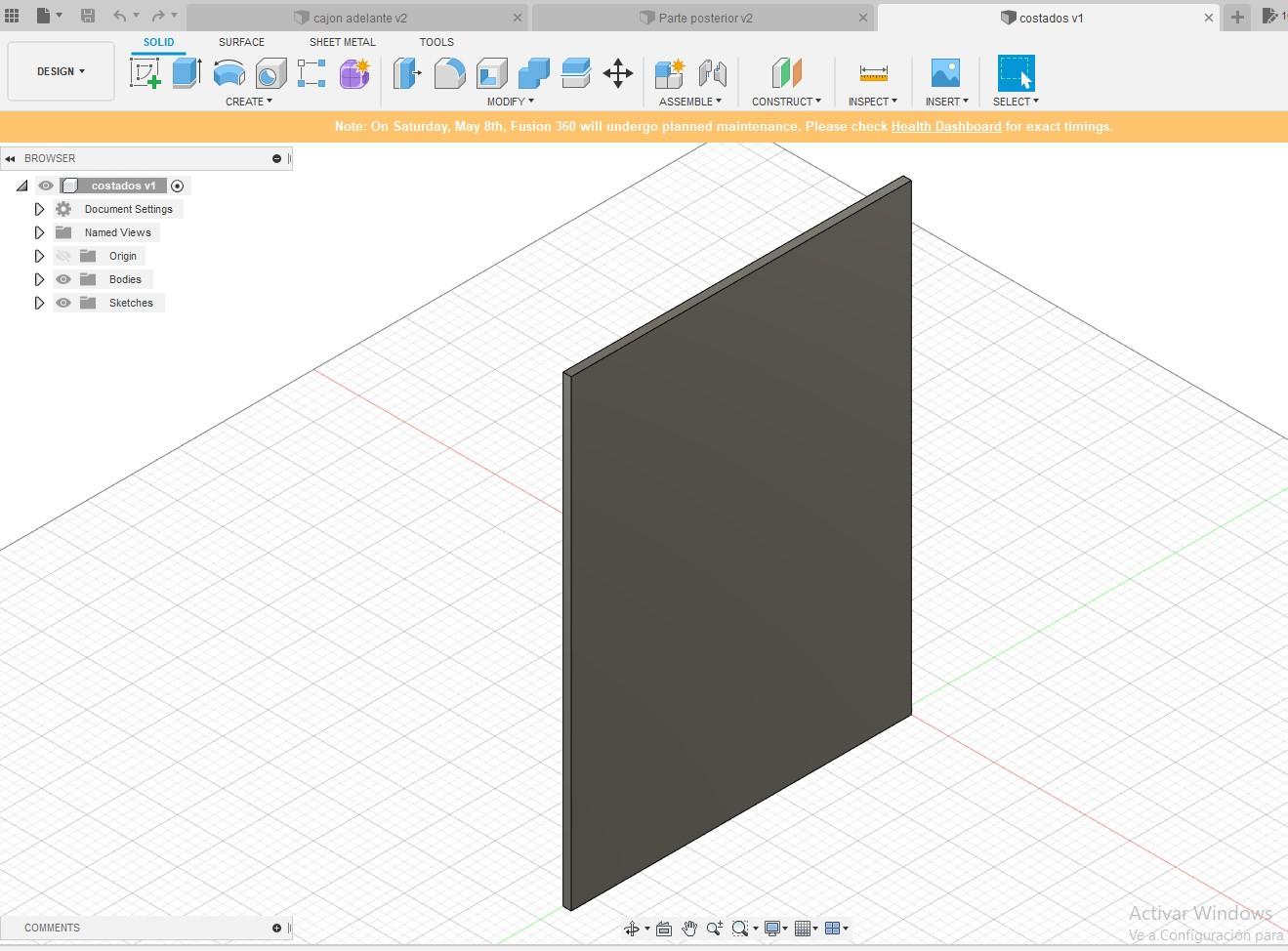Click the Zoom tool
This screenshot has width=1288, height=951.
(715, 929)
